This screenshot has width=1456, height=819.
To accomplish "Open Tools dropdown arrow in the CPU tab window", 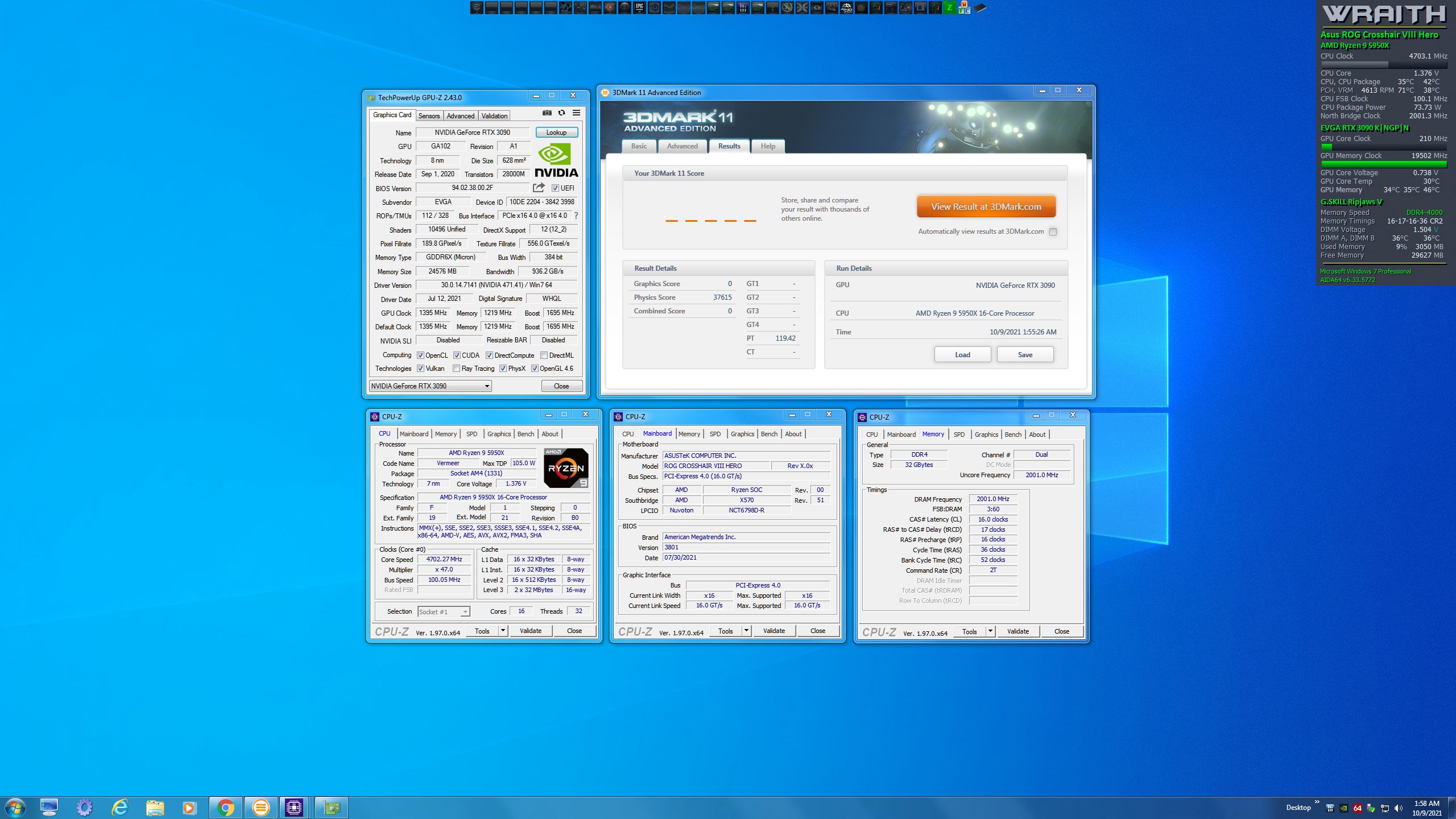I will coord(502,631).
